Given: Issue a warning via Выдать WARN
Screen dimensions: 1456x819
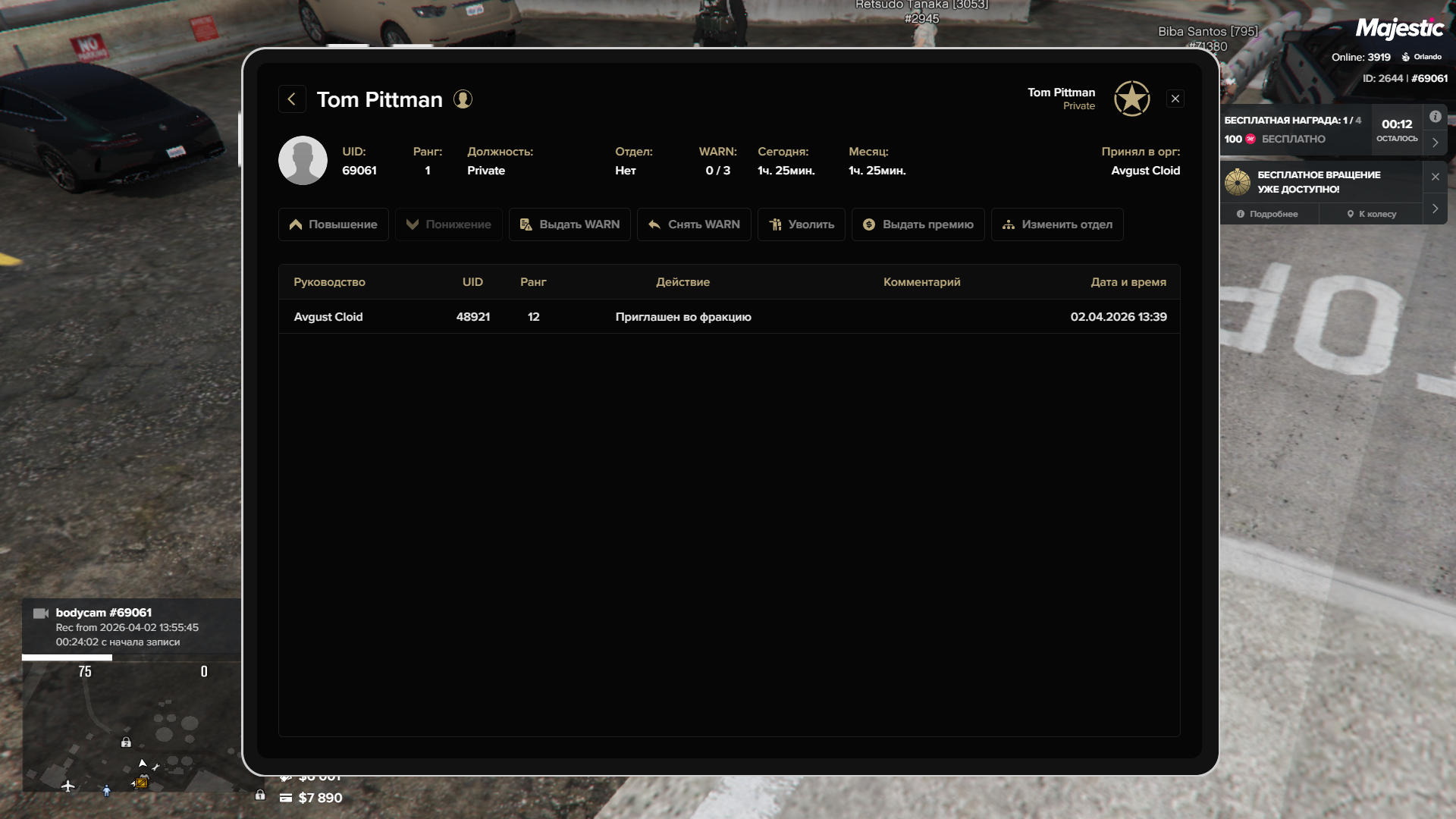Looking at the screenshot, I should point(570,224).
